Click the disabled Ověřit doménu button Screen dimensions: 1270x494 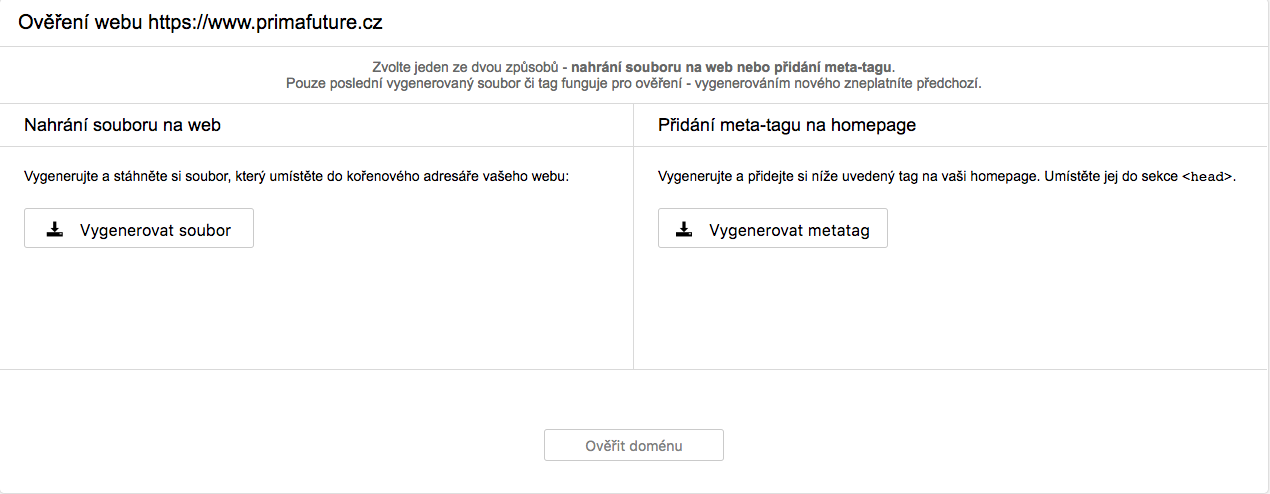coord(634,446)
